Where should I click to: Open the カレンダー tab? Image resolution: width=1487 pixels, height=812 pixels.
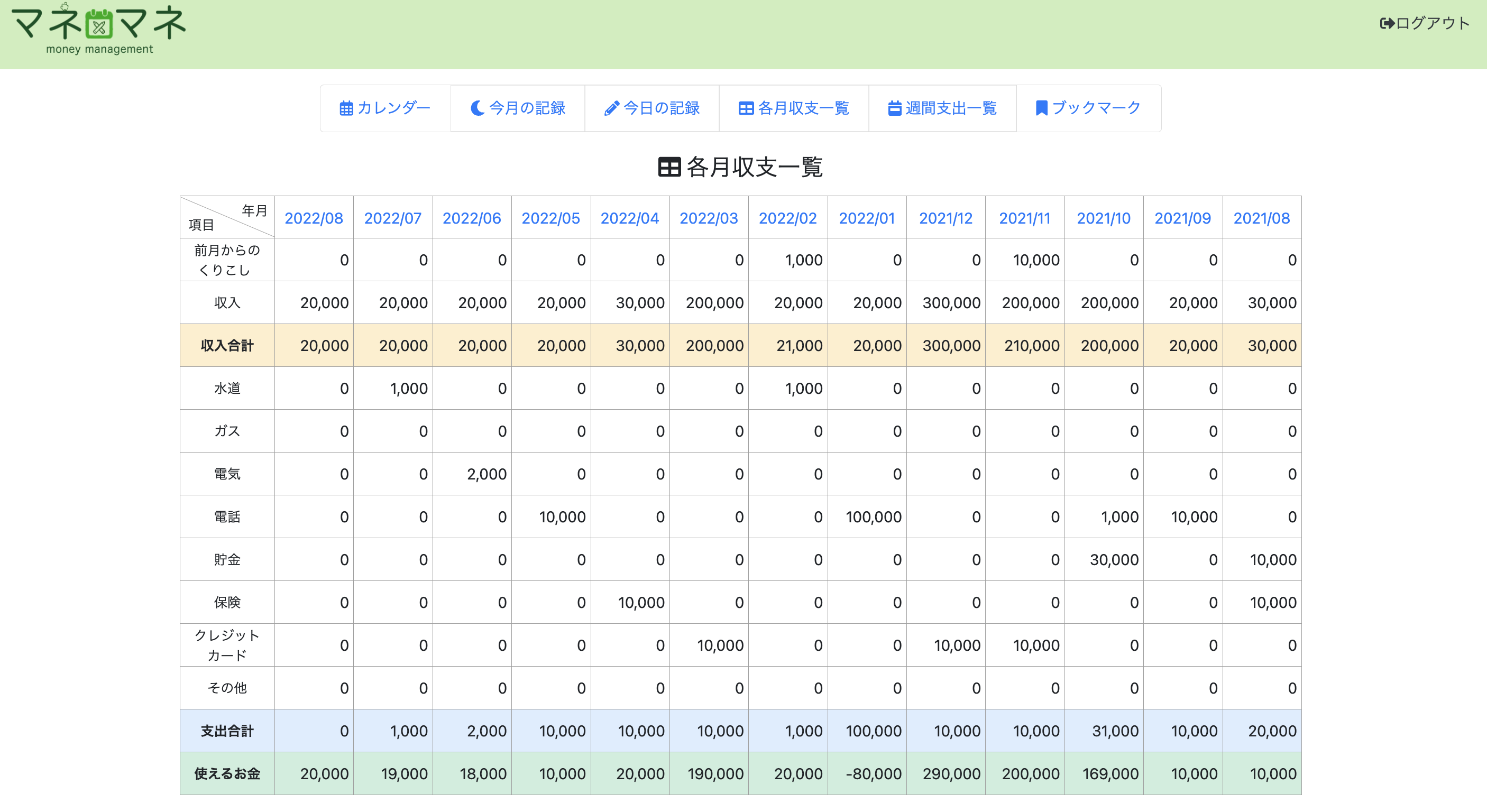click(x=385, y=108)
